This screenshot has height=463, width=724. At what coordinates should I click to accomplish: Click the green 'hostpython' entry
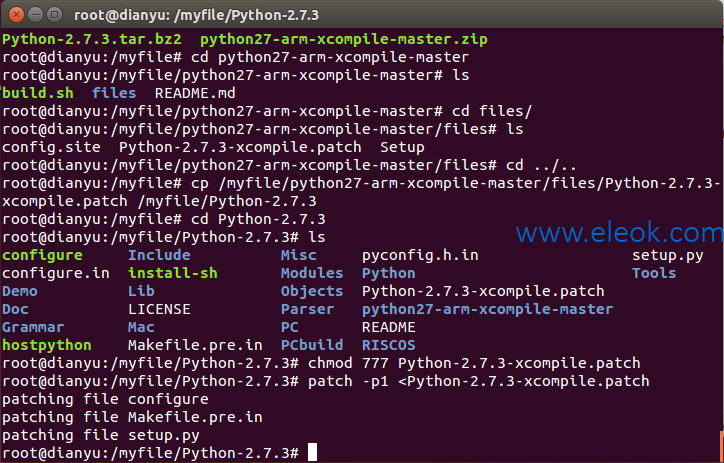click(x=47, y=345)
